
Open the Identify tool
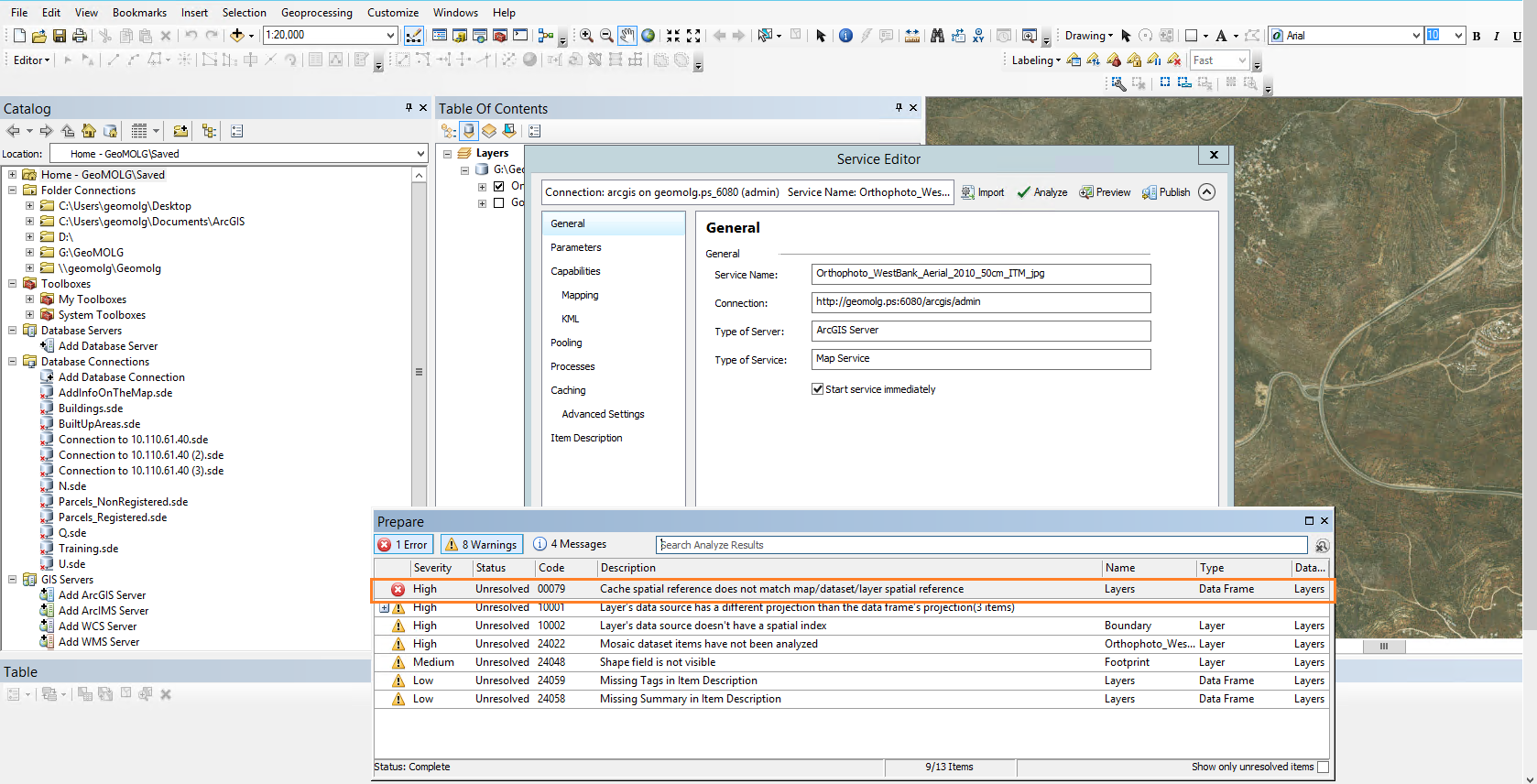click(x=845, y=36)
